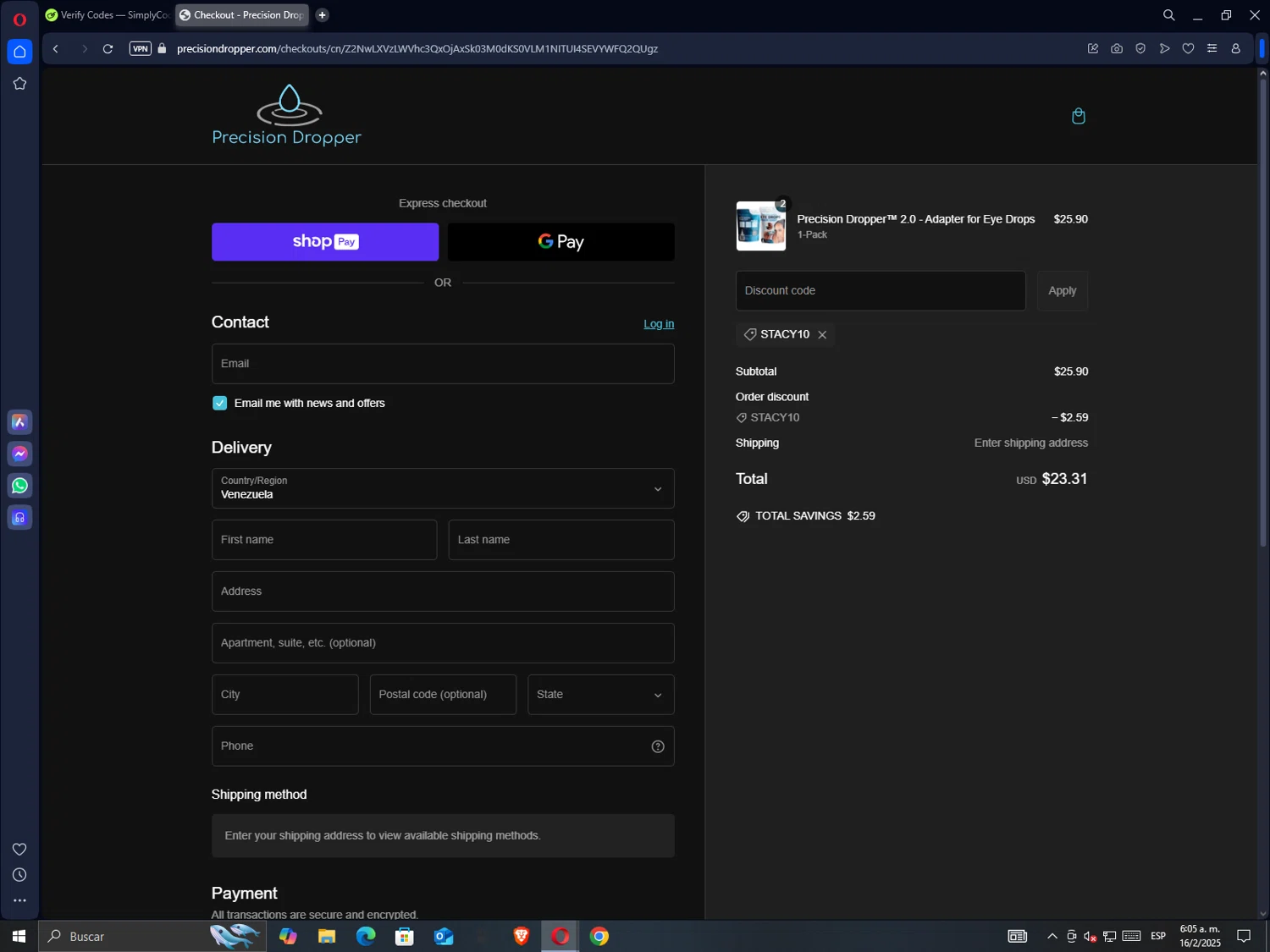Select Checkout Precision Dropper tab

pyautogui.click(x=241, y=15)
